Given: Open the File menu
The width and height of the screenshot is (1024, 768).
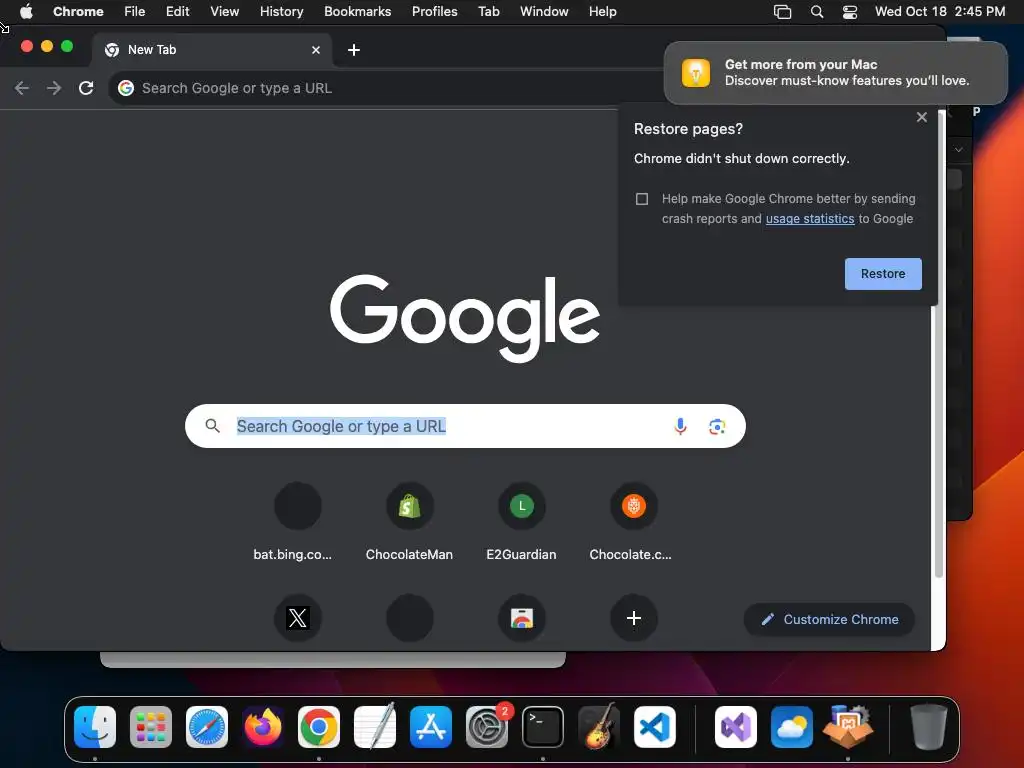Looking at the screenshot, I should pos(135,11).
